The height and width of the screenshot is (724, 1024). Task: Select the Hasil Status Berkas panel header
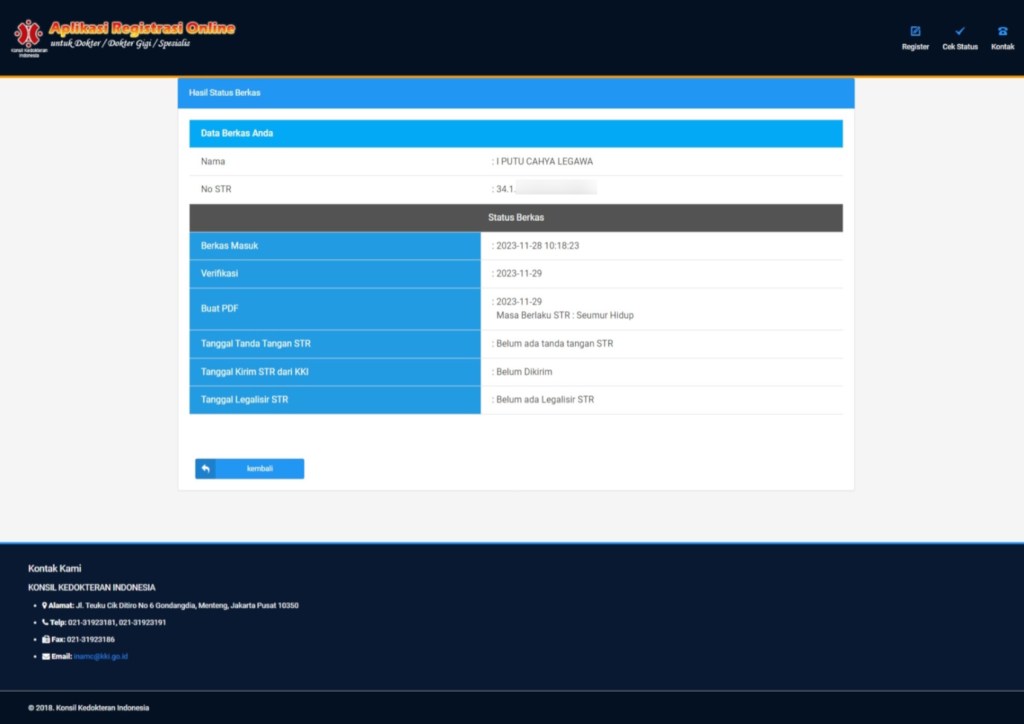(x=225, y=93)
